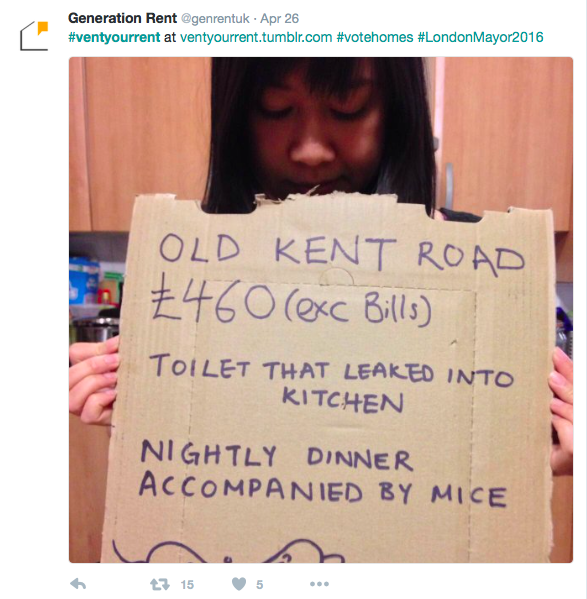Open the Apr 26 timestamp permalink
587x599 pixels.
(280, 18)
